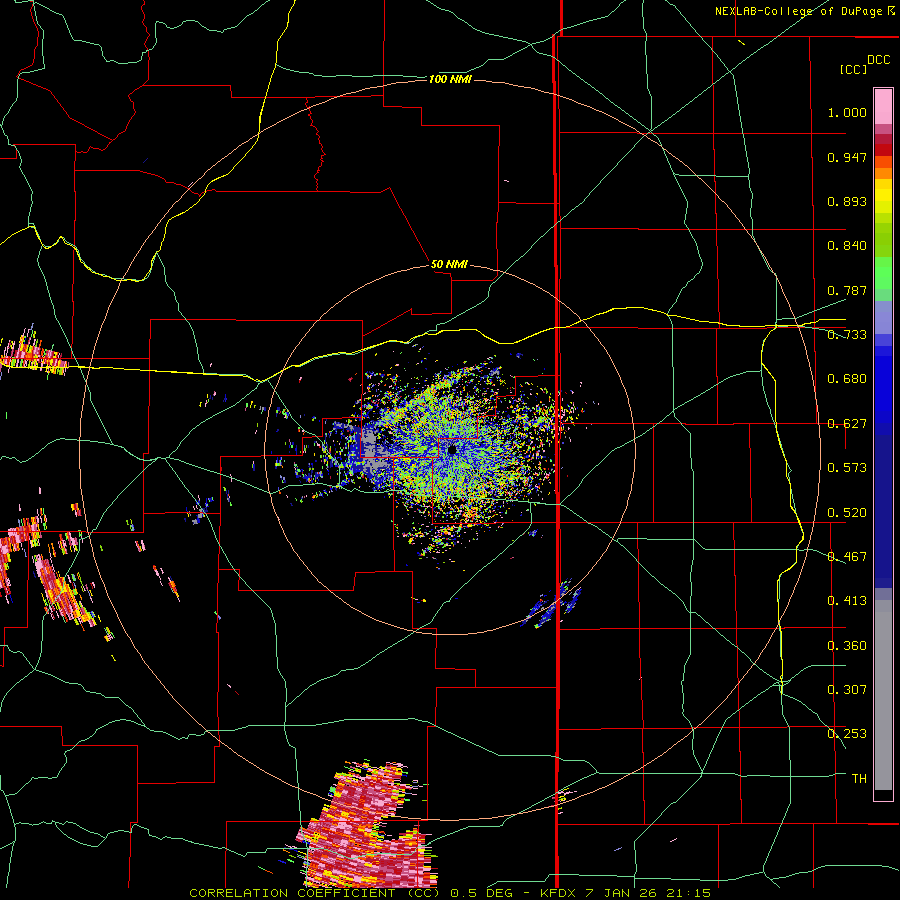Select the 0.627 scale label

click(847, 424)
